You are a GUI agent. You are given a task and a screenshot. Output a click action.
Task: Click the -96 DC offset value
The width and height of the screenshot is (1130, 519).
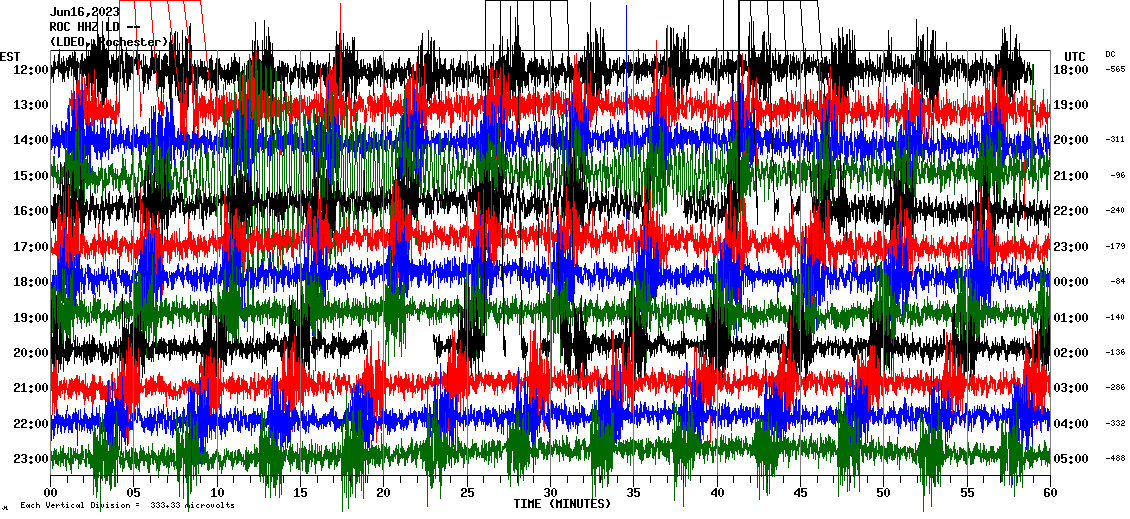pos(1117,176)
